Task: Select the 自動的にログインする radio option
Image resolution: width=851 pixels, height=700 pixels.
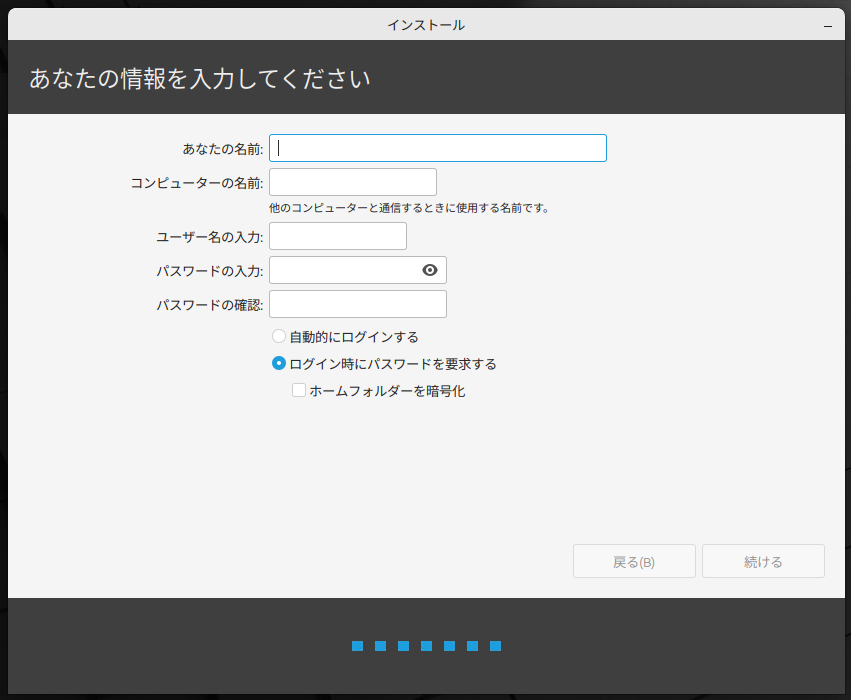Action: pyautogui.click(x=279, y=337)
